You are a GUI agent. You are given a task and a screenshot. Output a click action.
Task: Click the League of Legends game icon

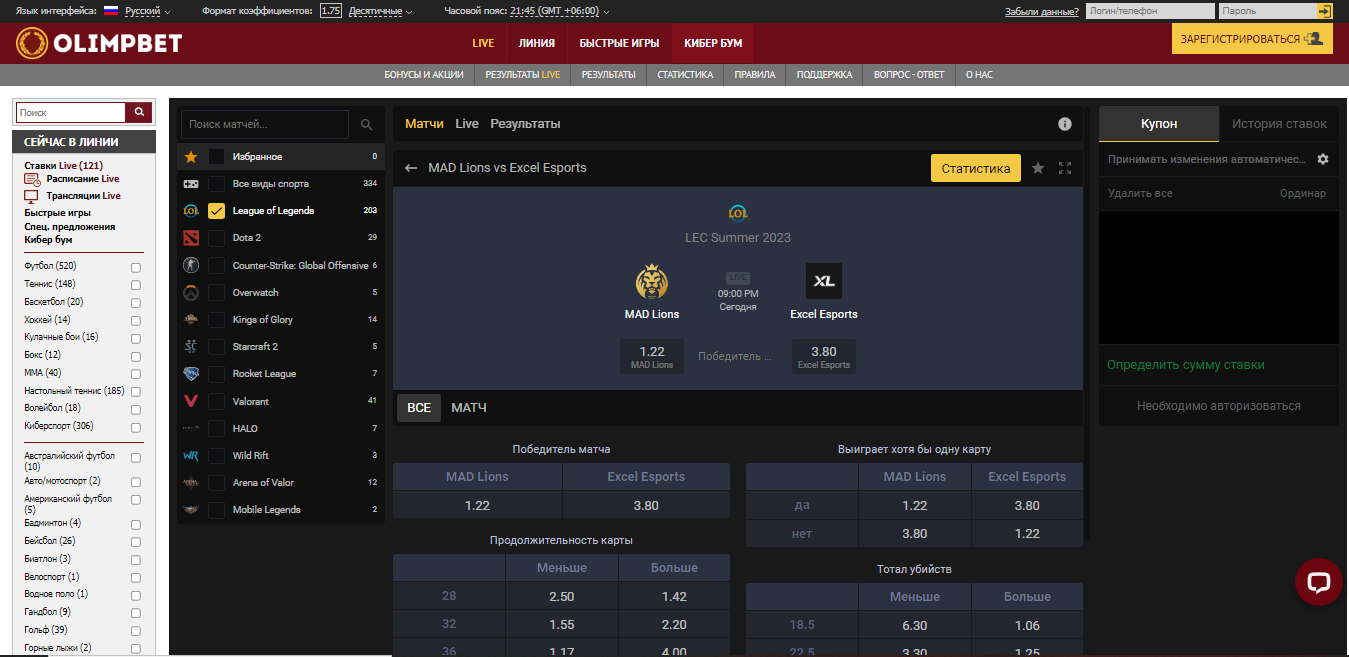(x=191, y=211)
